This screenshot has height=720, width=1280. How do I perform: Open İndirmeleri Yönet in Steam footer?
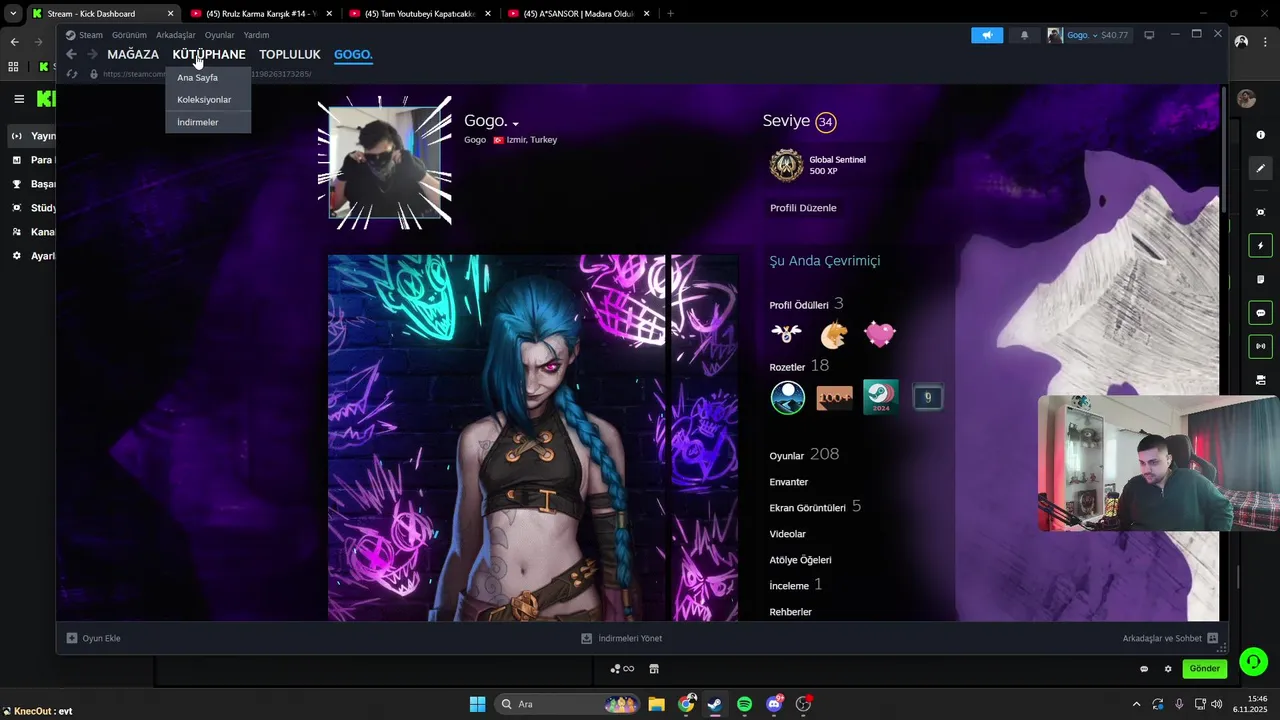coord(622,638)
